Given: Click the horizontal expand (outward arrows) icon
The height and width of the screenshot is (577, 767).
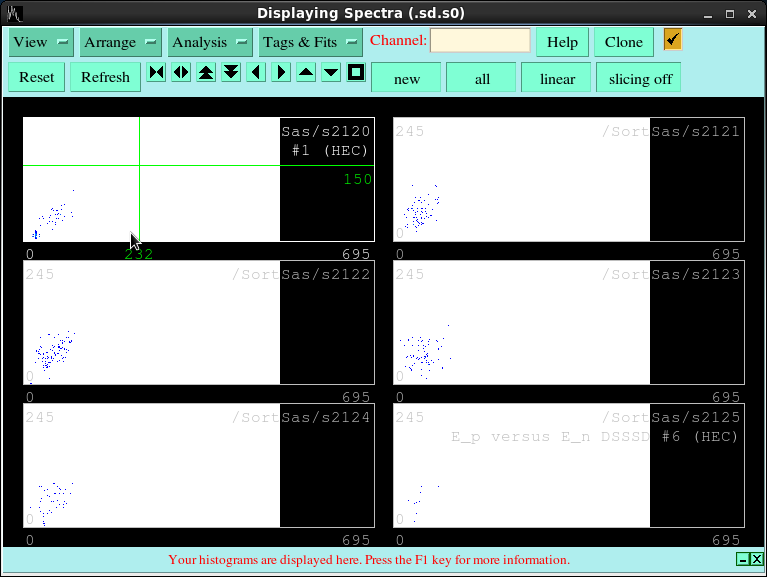Looking at the screenshot, I should [181, 72].
